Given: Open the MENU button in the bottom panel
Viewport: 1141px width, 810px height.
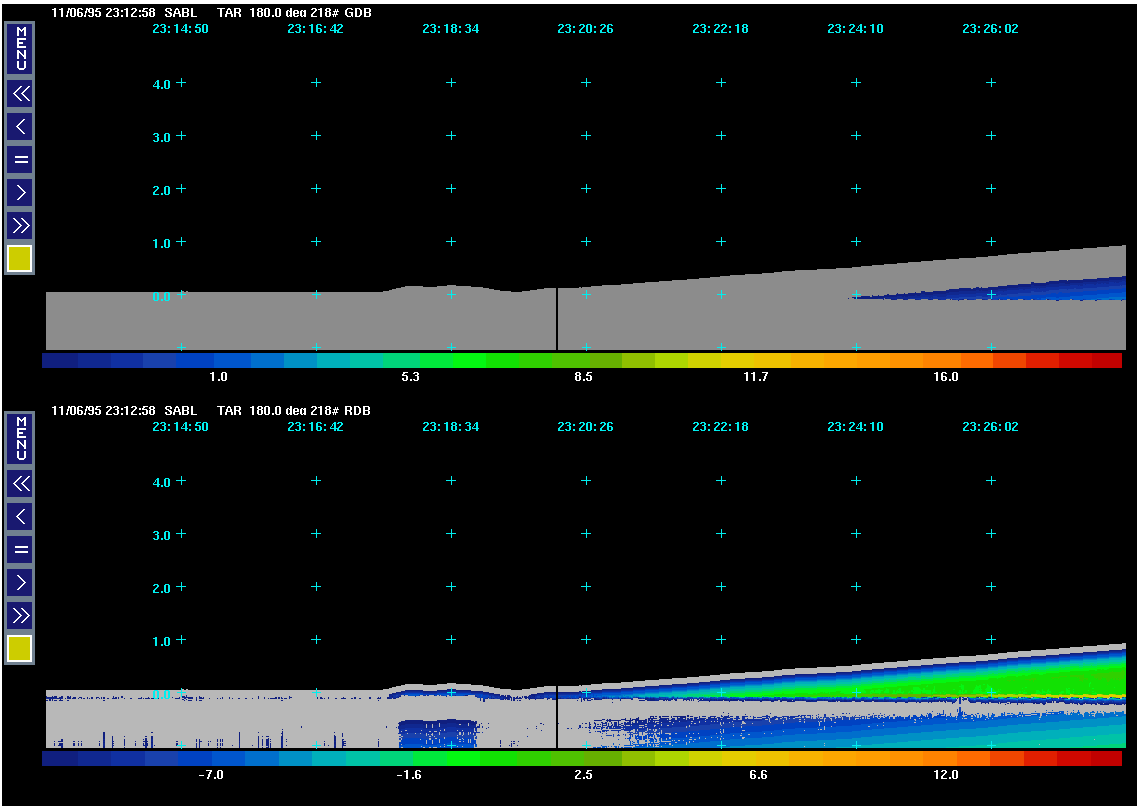Looking at the screenshot, I should point(20,439).
